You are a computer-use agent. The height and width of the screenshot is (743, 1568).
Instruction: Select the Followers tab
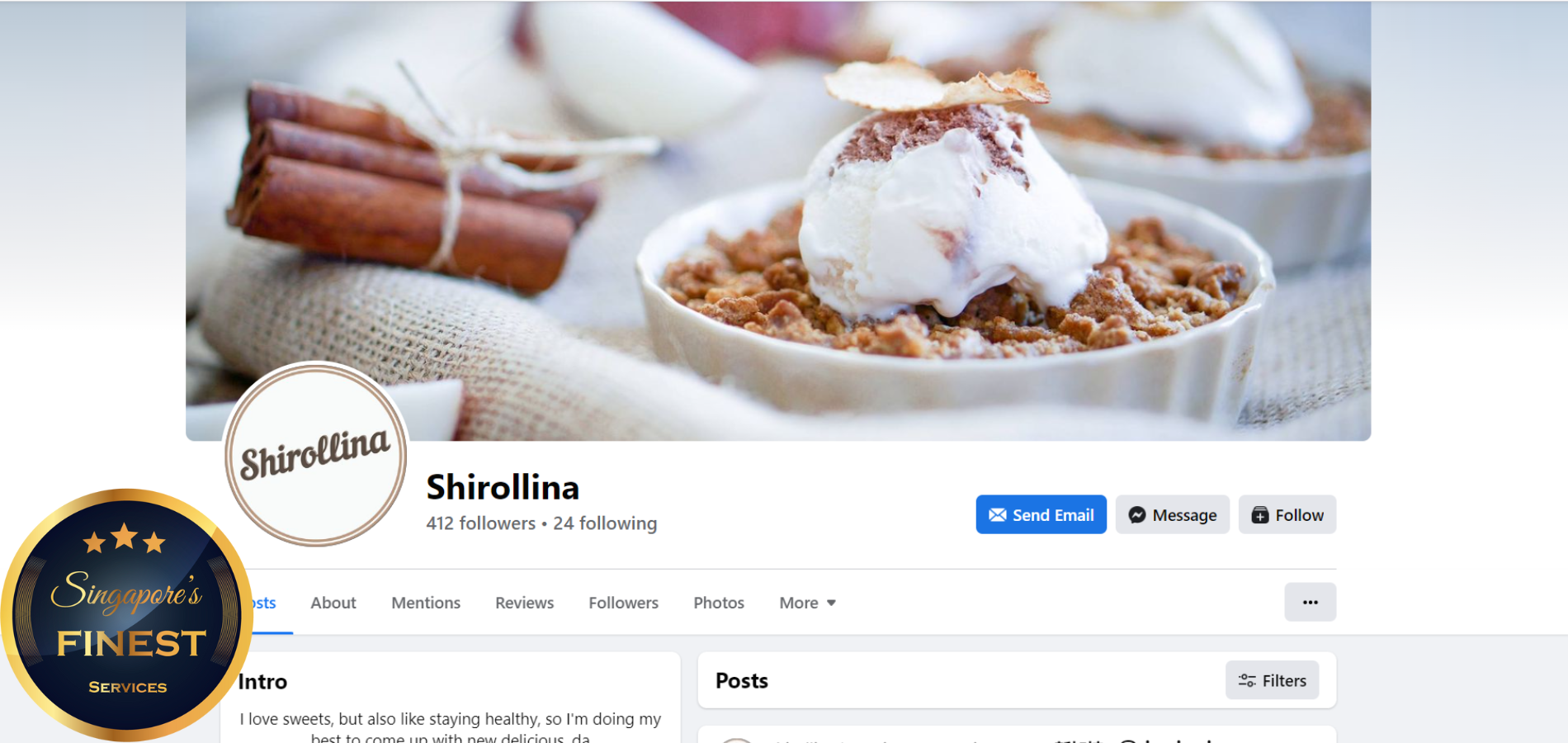tap(623, 603)
